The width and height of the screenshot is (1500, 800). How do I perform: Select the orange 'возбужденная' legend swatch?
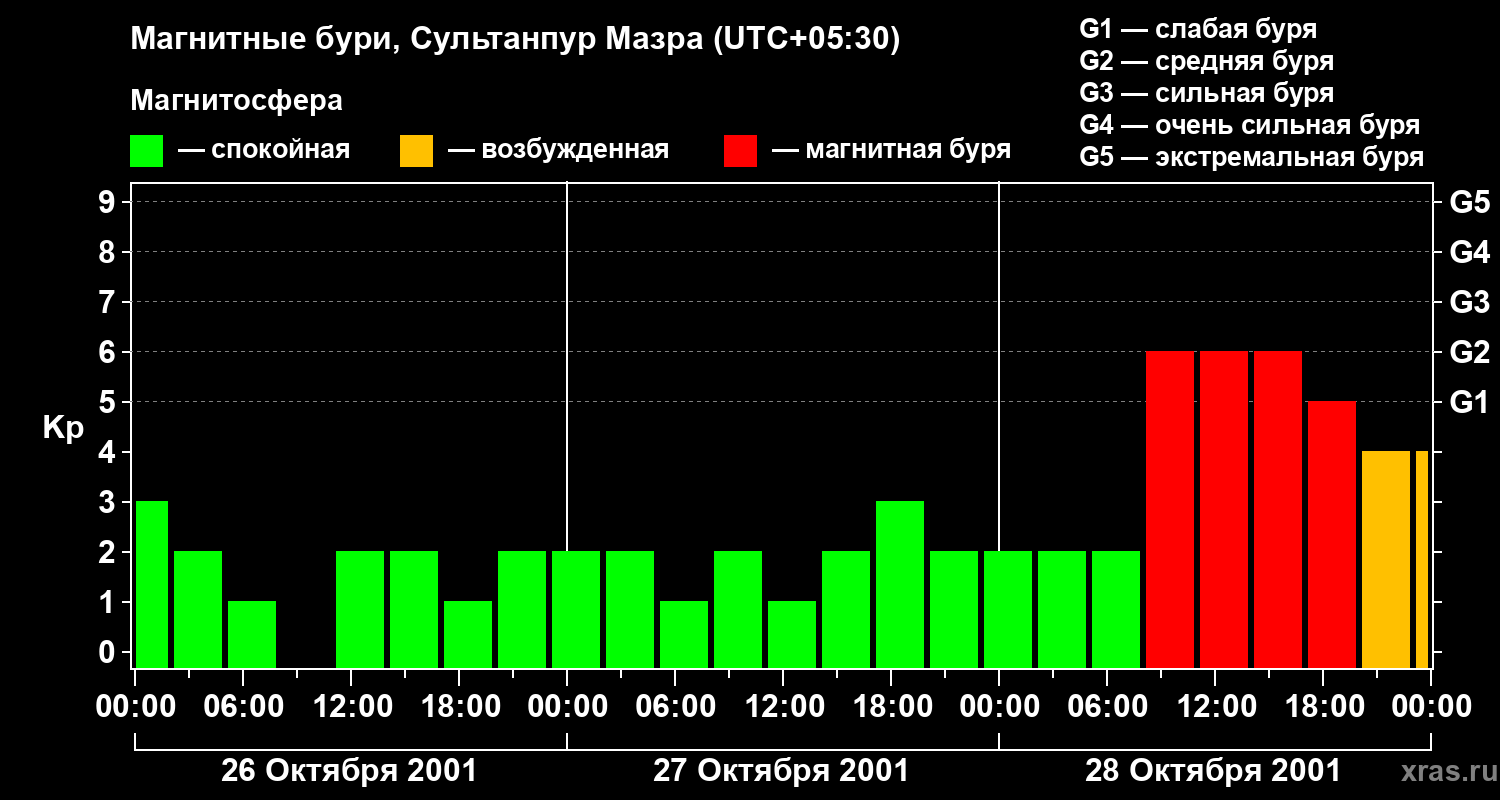pos(416,151)
